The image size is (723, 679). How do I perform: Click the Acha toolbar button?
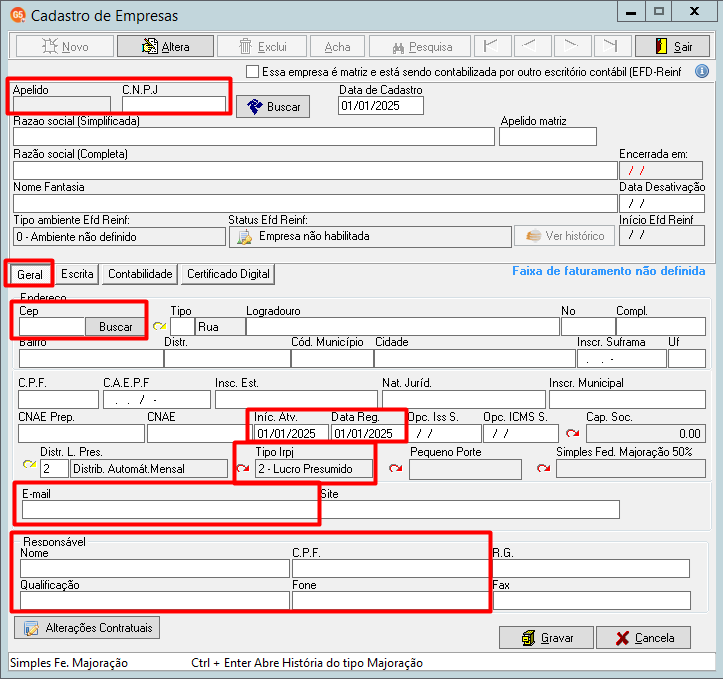[337, 46]
